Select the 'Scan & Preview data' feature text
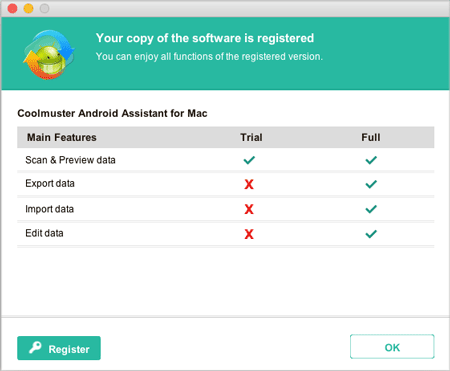Image resolution: width=450 pixels, height=371 pixels. [70, 160]
